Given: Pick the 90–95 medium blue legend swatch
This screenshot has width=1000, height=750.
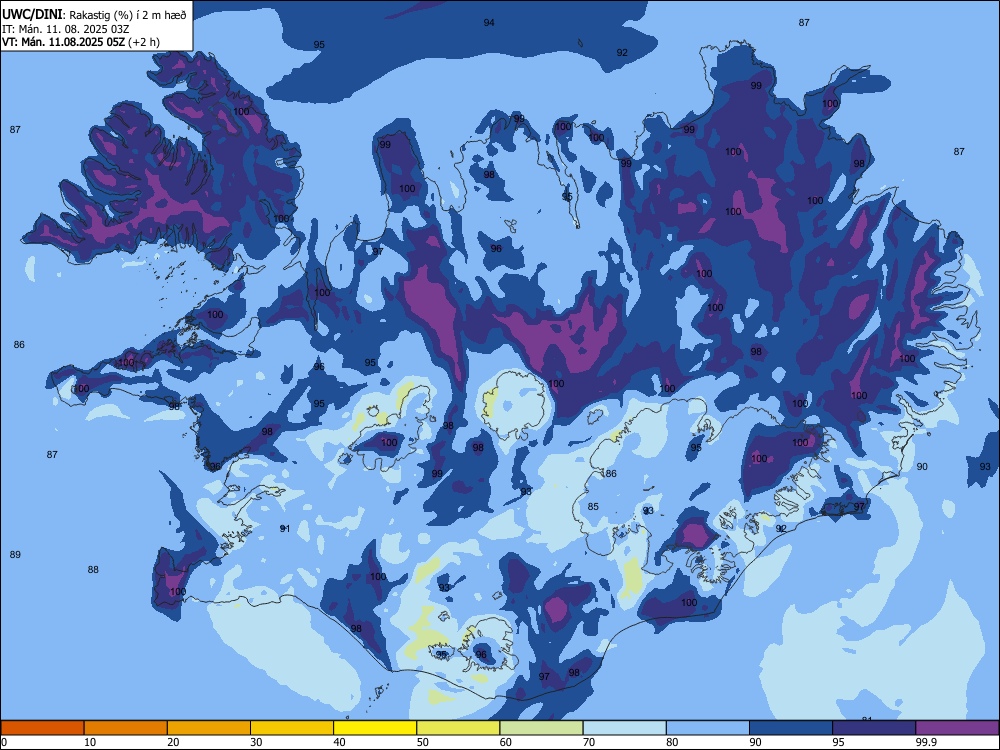Looking at the screenshot, I should click(791, 728).
